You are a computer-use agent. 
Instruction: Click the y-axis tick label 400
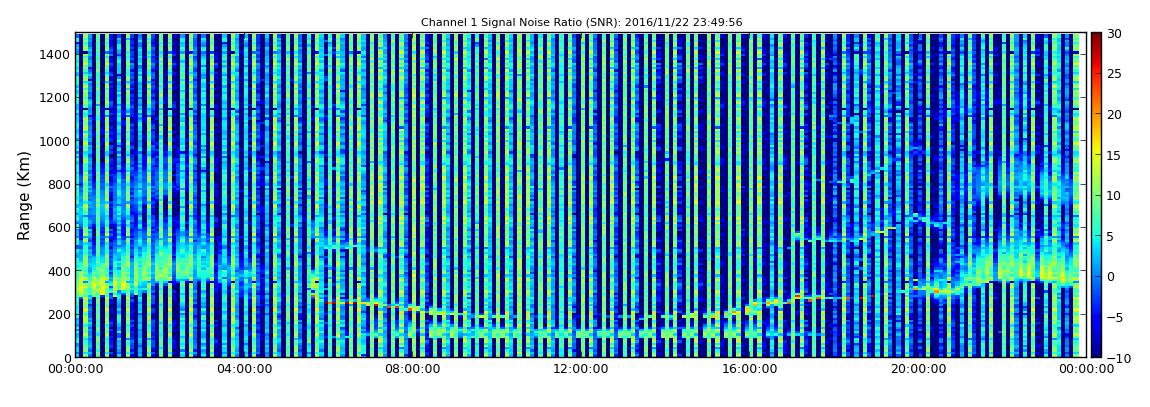59,271
